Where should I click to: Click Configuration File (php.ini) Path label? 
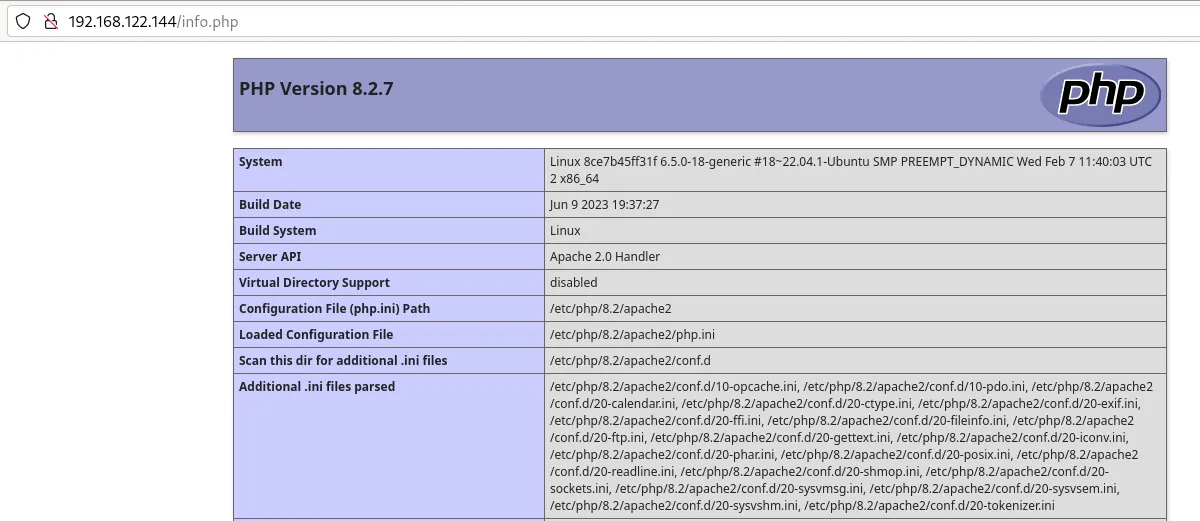click(x=334, y=309)
